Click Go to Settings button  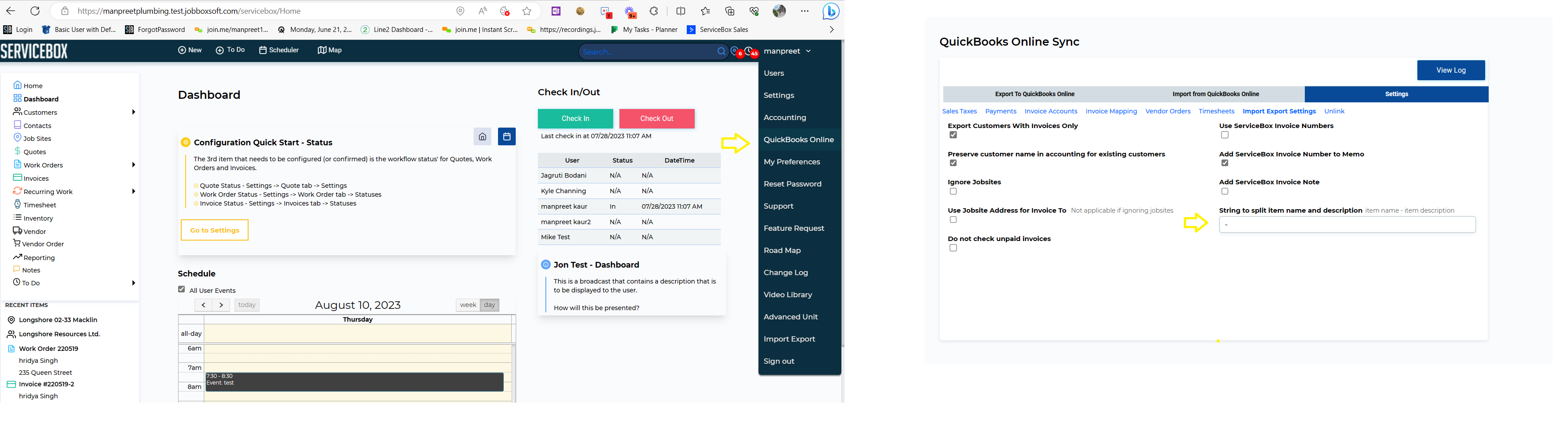tap(214, 230)
